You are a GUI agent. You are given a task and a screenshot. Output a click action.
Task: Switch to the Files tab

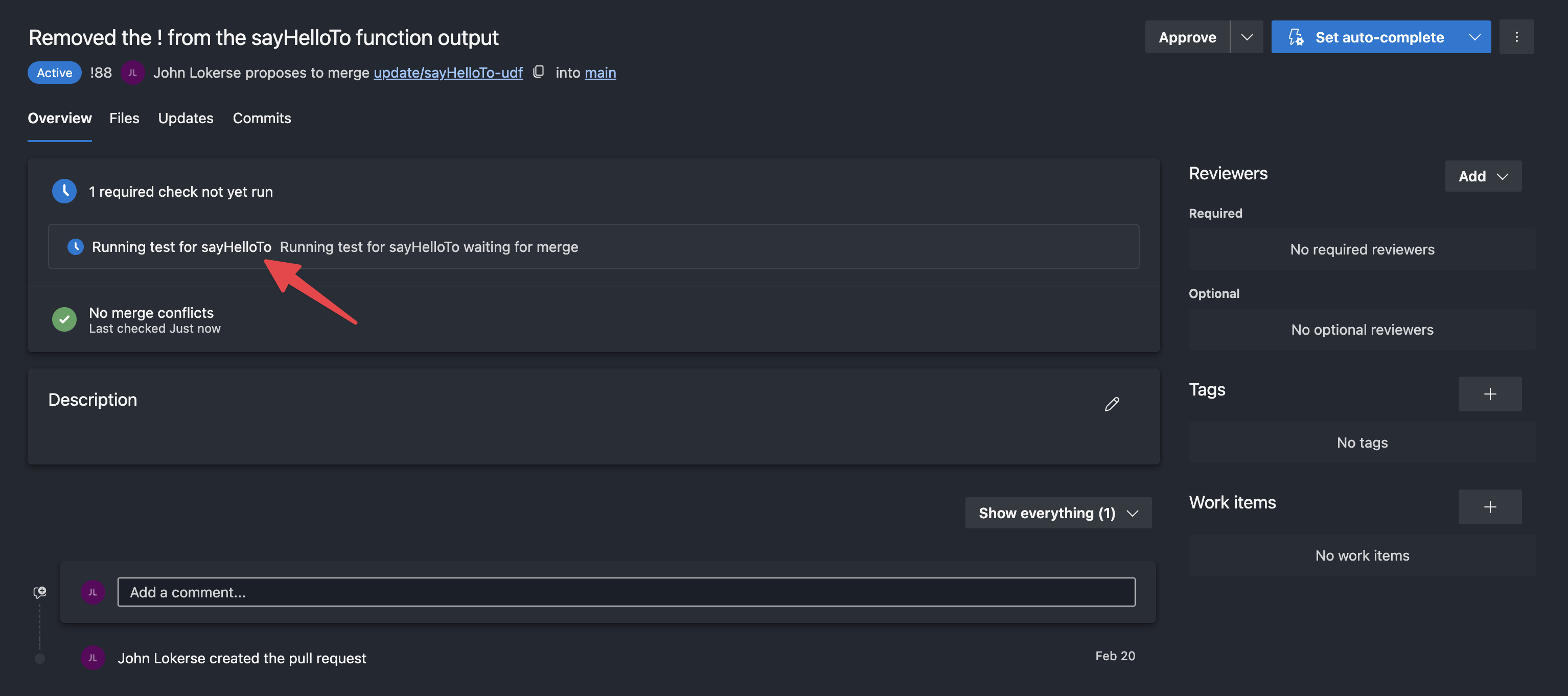124,118
